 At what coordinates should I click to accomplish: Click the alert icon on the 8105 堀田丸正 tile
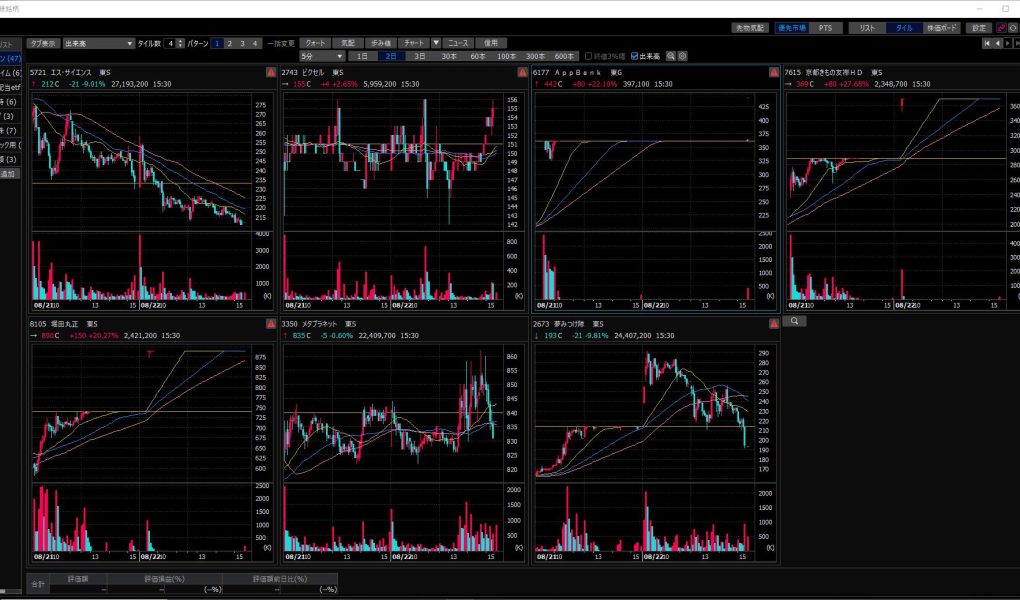coord(271,325)
